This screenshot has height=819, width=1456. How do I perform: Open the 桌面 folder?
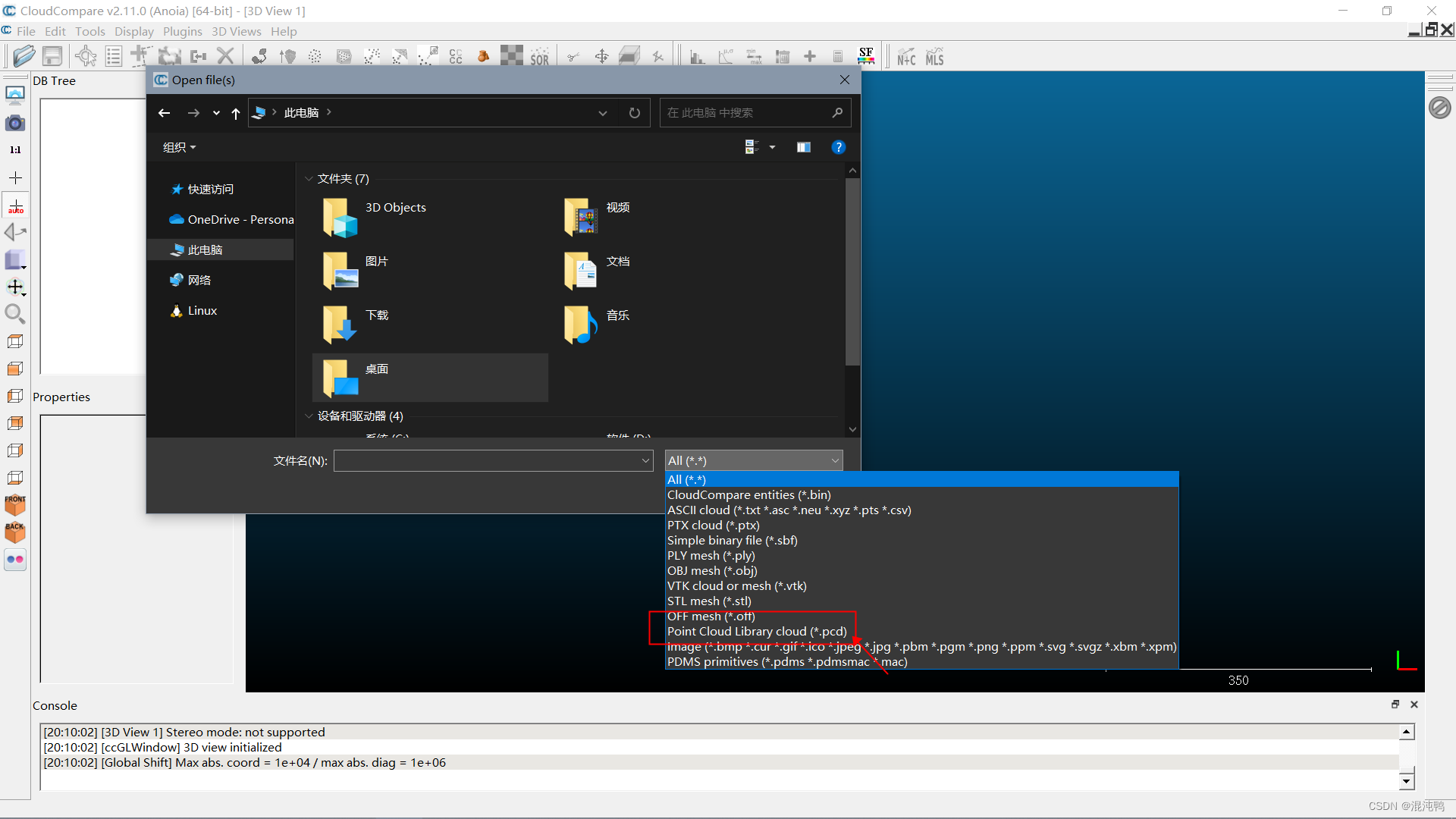coord(430,378)
